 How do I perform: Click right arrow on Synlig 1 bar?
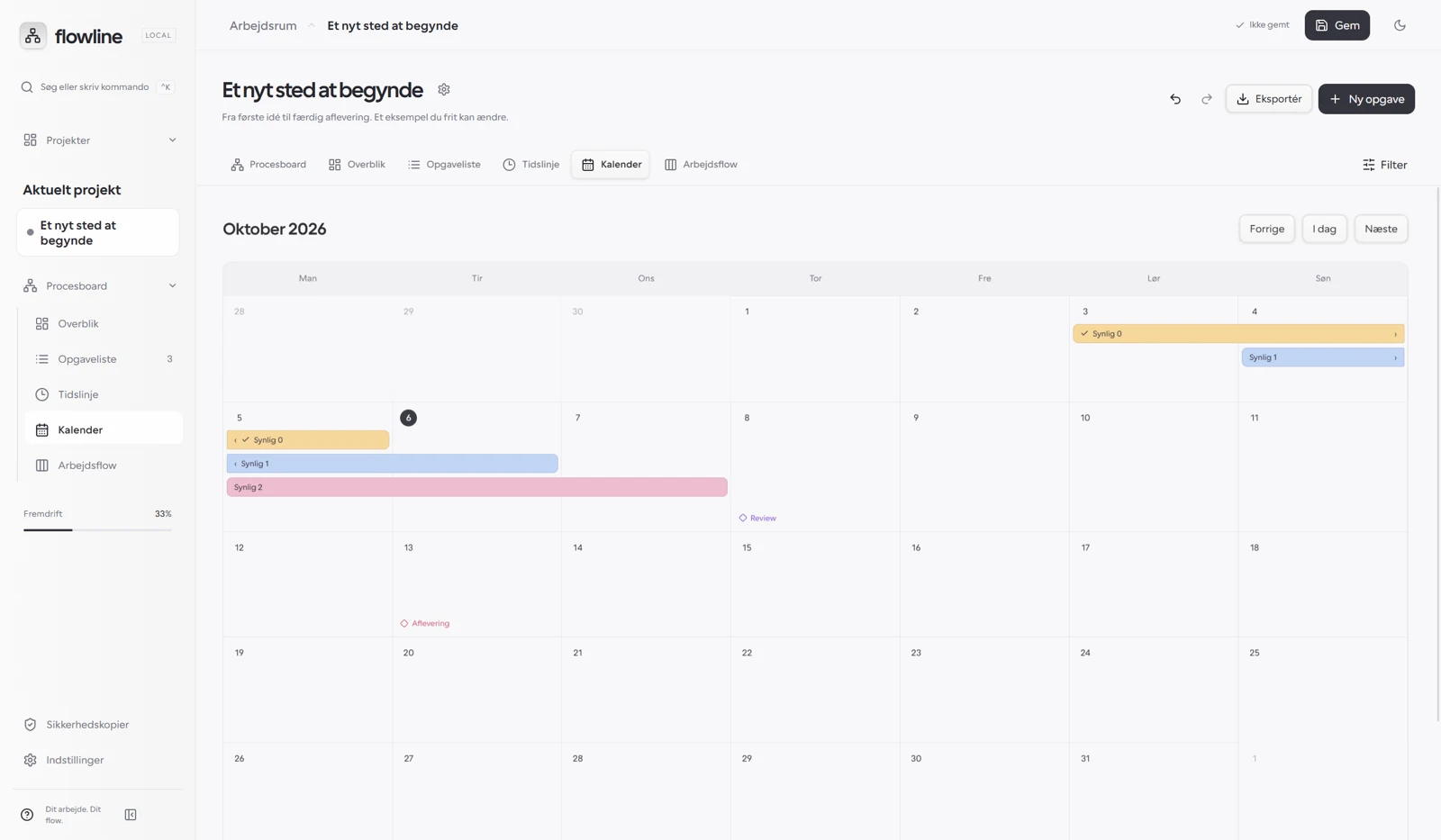1395,357
